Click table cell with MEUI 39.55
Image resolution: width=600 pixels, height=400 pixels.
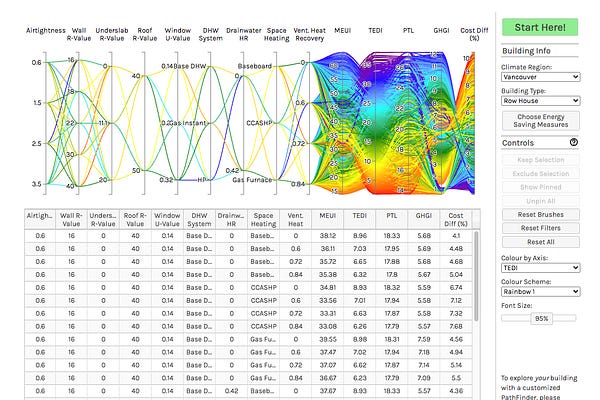[328, 340]
